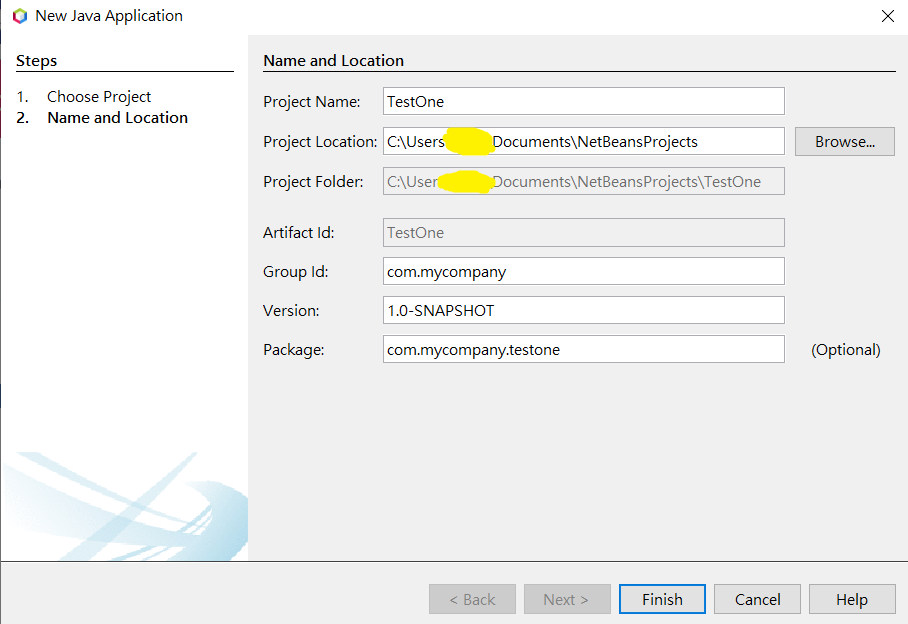Screen dimensions: 908x624
Task: Click the Package label
Action: [293, 350]
